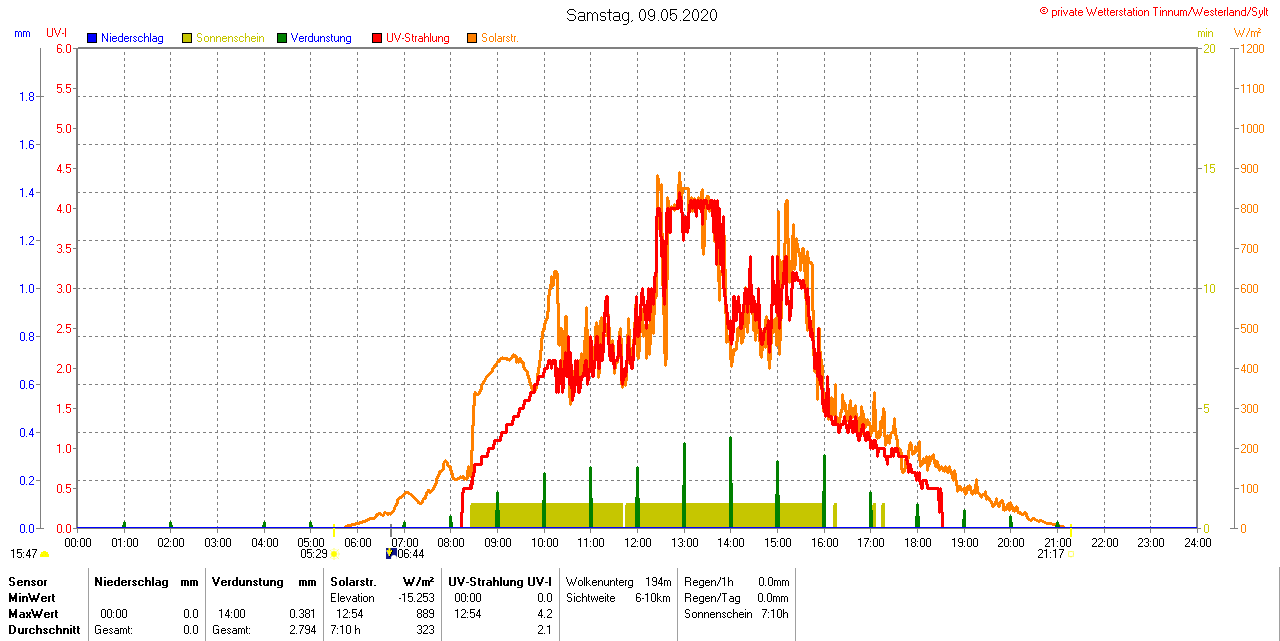Select the Niederschlag legend label
The height and width of the screenshot is (641, 1280).
132,38
